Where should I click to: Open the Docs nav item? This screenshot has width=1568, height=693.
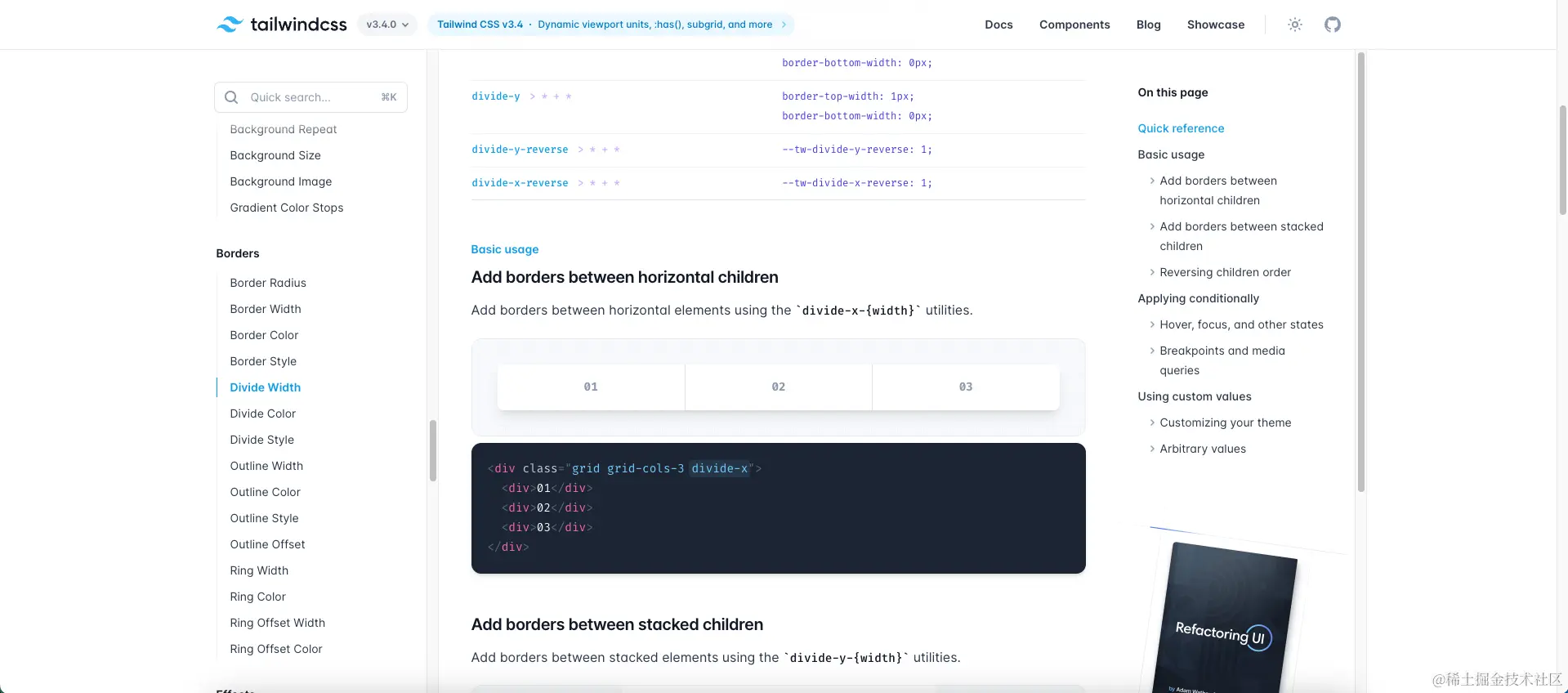(x=998, y=25)
